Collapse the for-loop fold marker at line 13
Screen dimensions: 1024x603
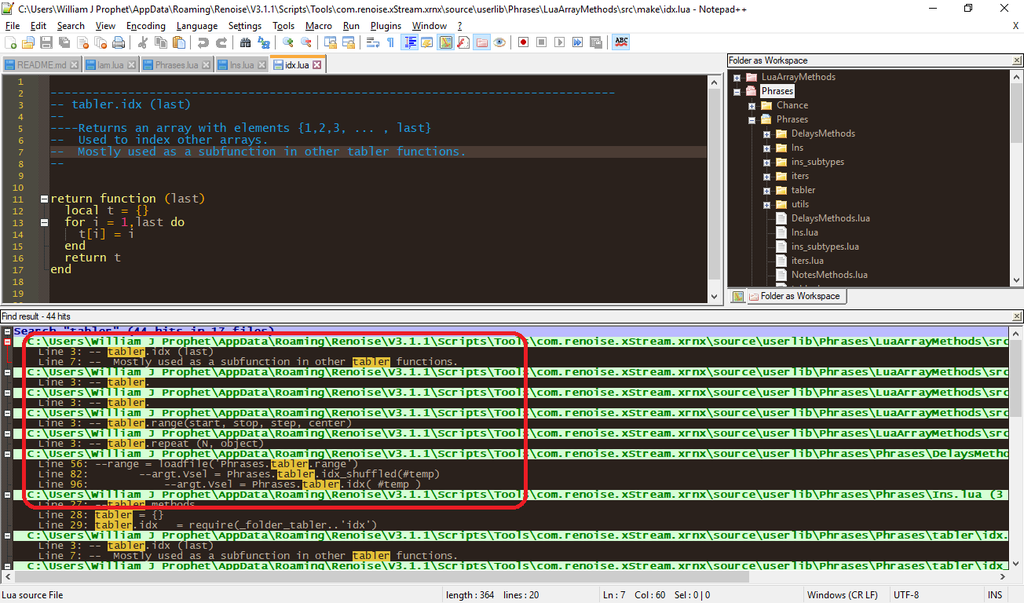tap(44, 222)
